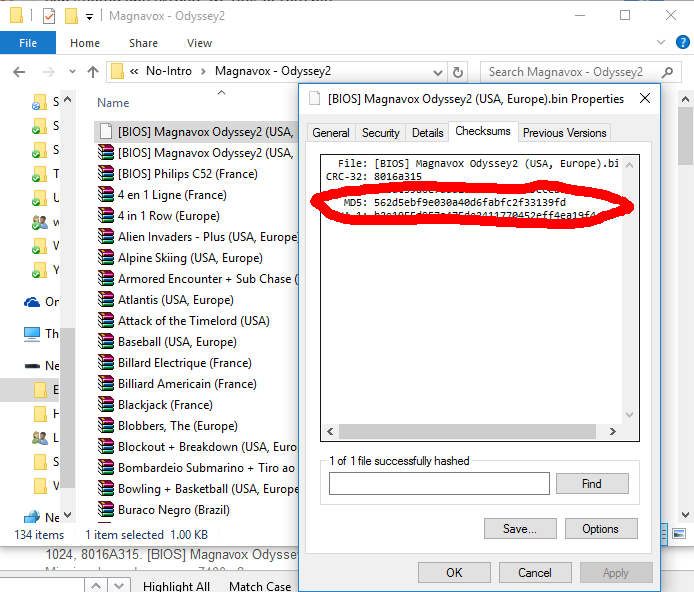The height and width of the screenshot is (592, 694).
Task: Click Cancel in Properties dialog
Action: 535,573
